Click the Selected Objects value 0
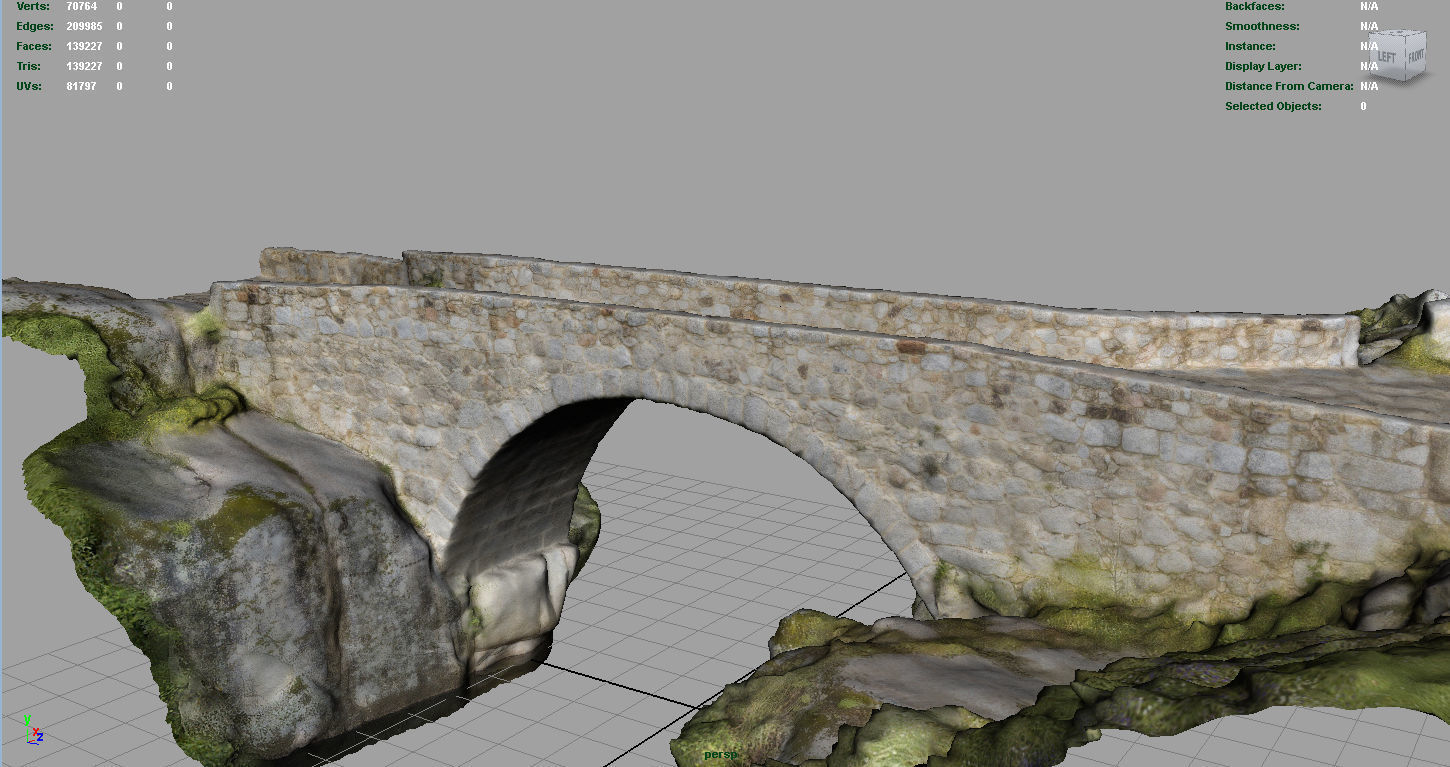1450x767 pixels. tap(1363, 106)
